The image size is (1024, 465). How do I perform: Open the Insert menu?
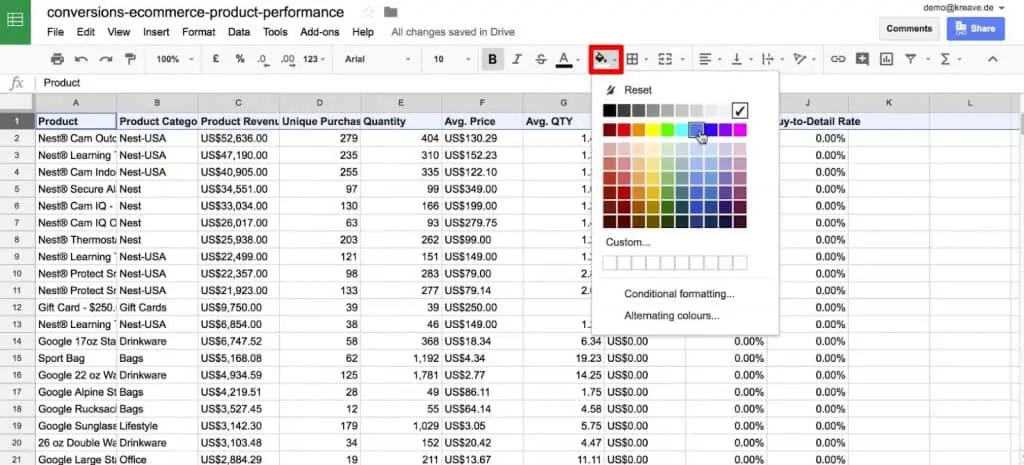click(156, 32)
